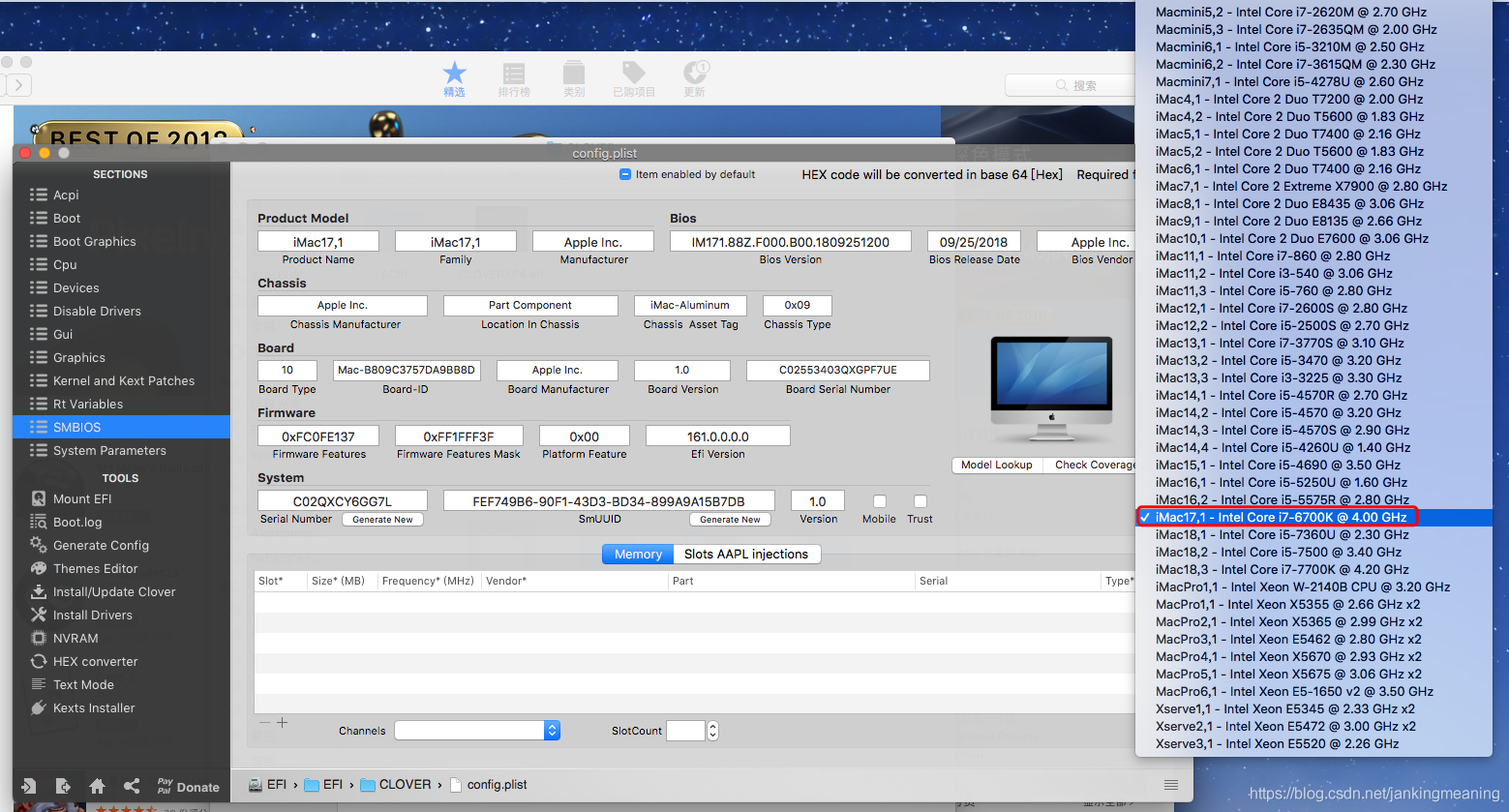This screenshot has height=812, width=1509.
Task: Click the Product Name field
Action: (318, 242)
